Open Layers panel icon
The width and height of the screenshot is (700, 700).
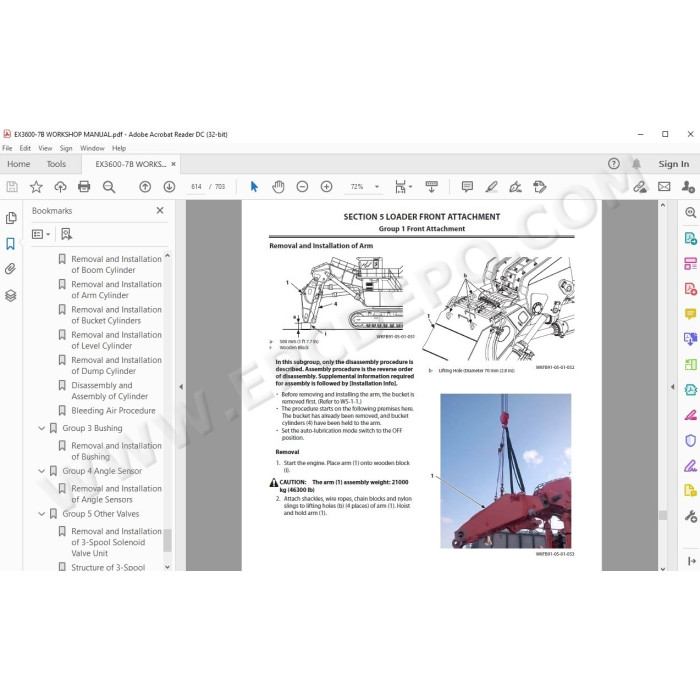click(x=11, y=295)
